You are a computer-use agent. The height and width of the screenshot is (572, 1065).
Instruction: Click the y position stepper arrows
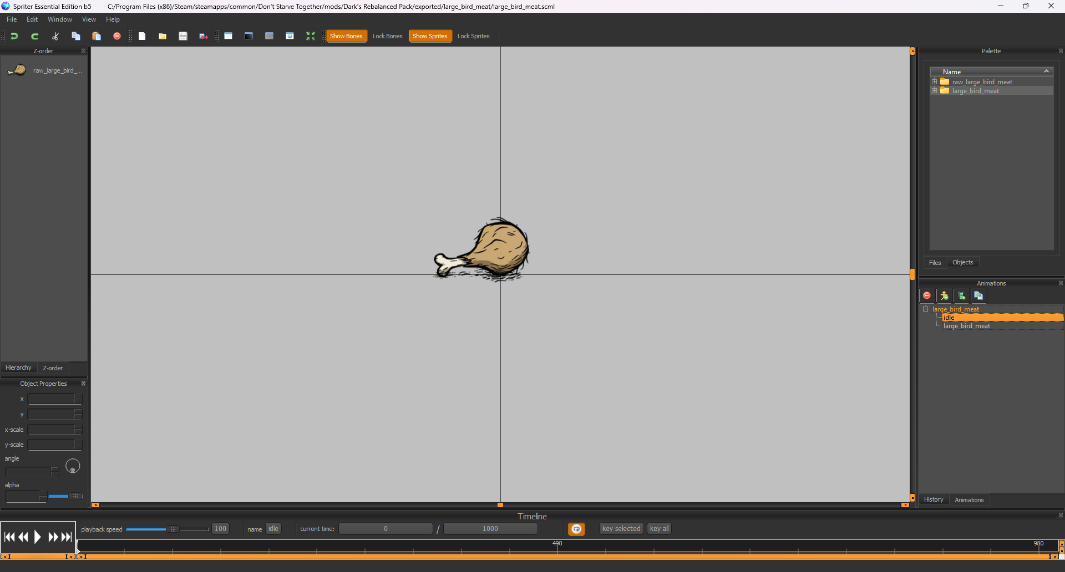(x=77, y=414)
